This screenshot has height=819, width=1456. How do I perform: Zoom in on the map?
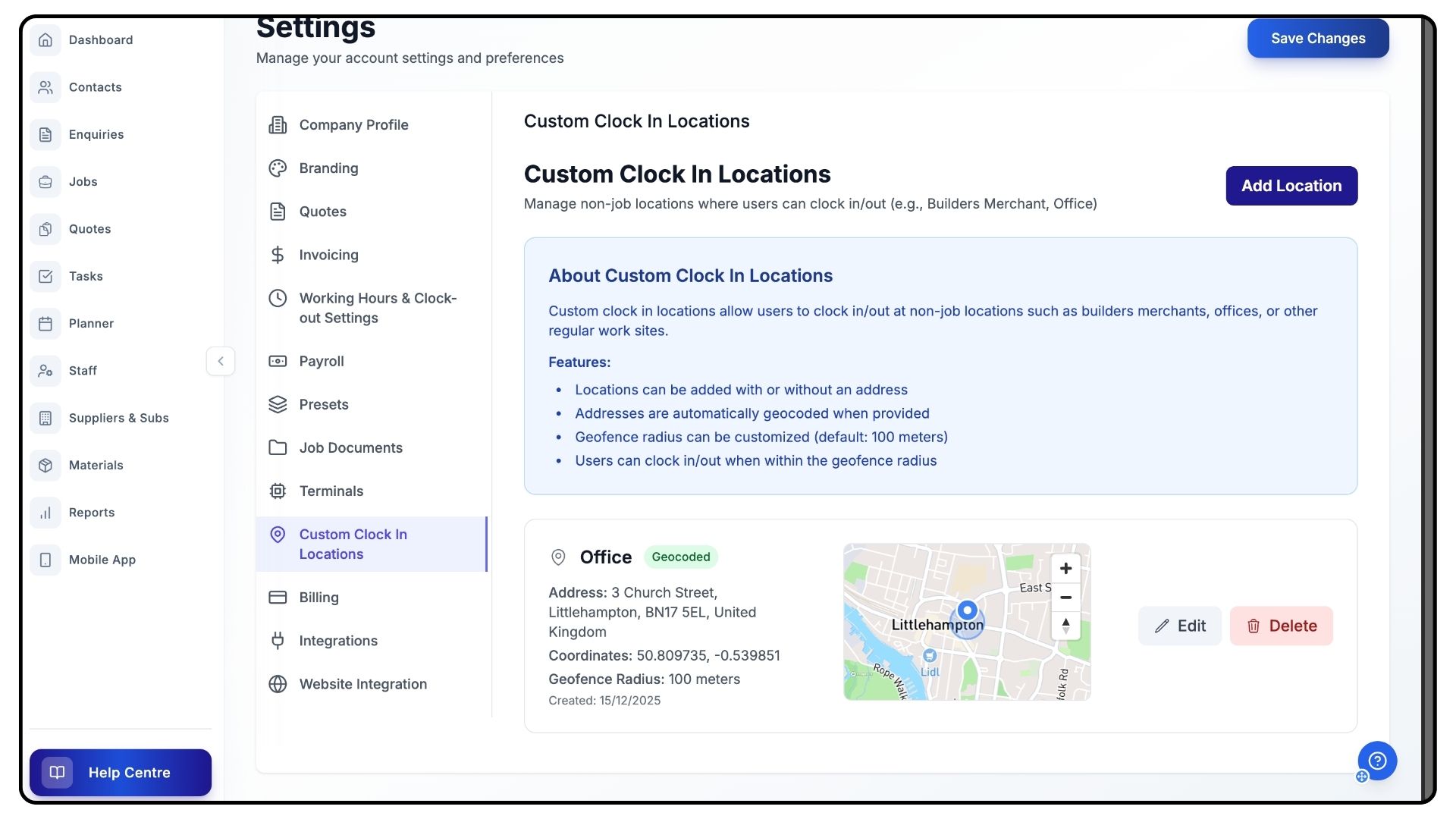[1065, 569]
